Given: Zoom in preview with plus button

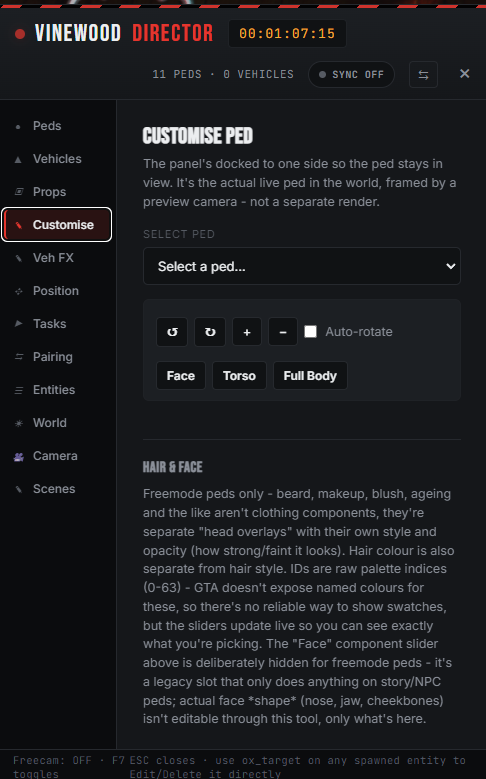Looking at the screenshot, I should [247, 332].
